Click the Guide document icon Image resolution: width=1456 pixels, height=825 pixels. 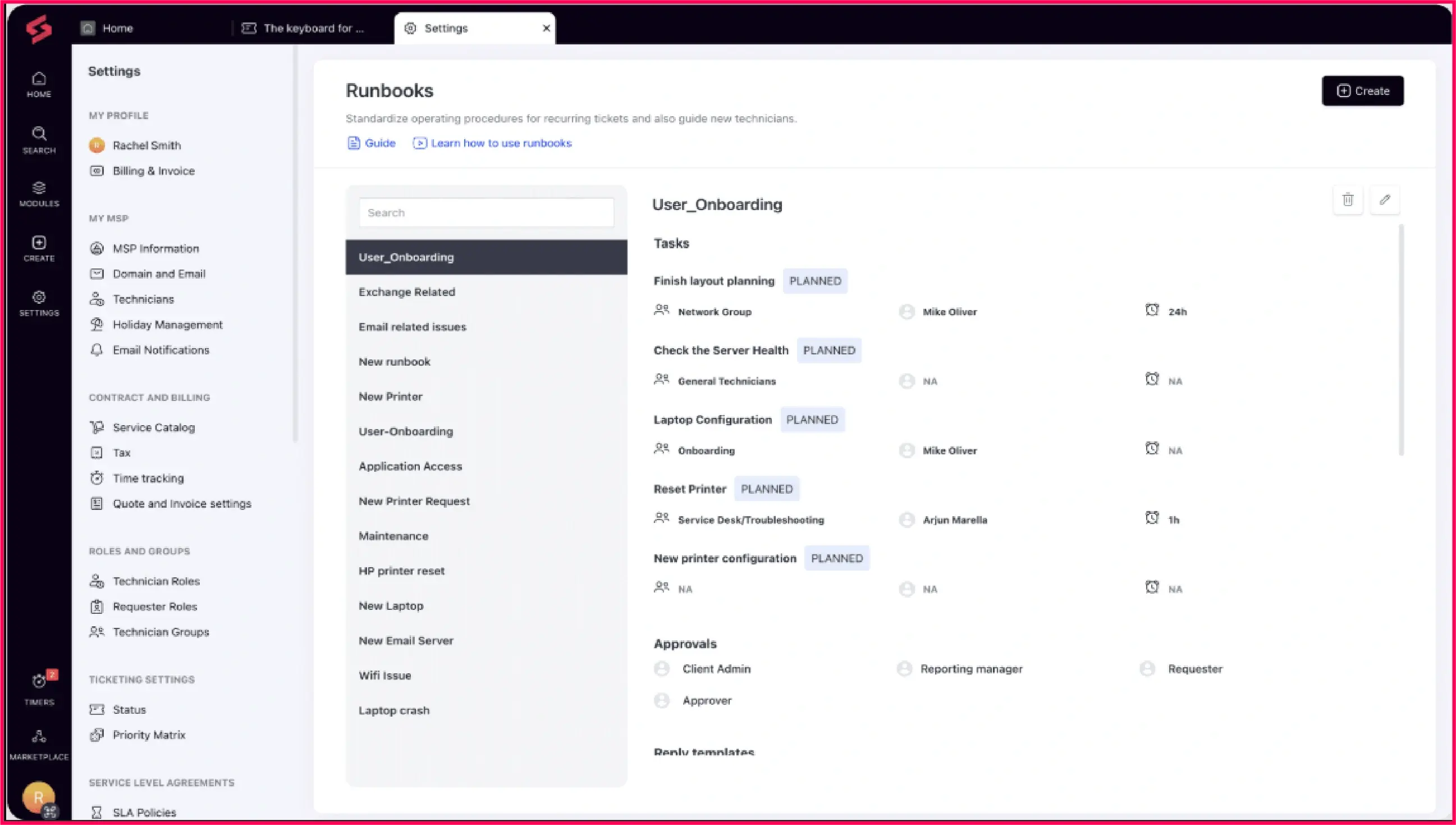[353, 143]
